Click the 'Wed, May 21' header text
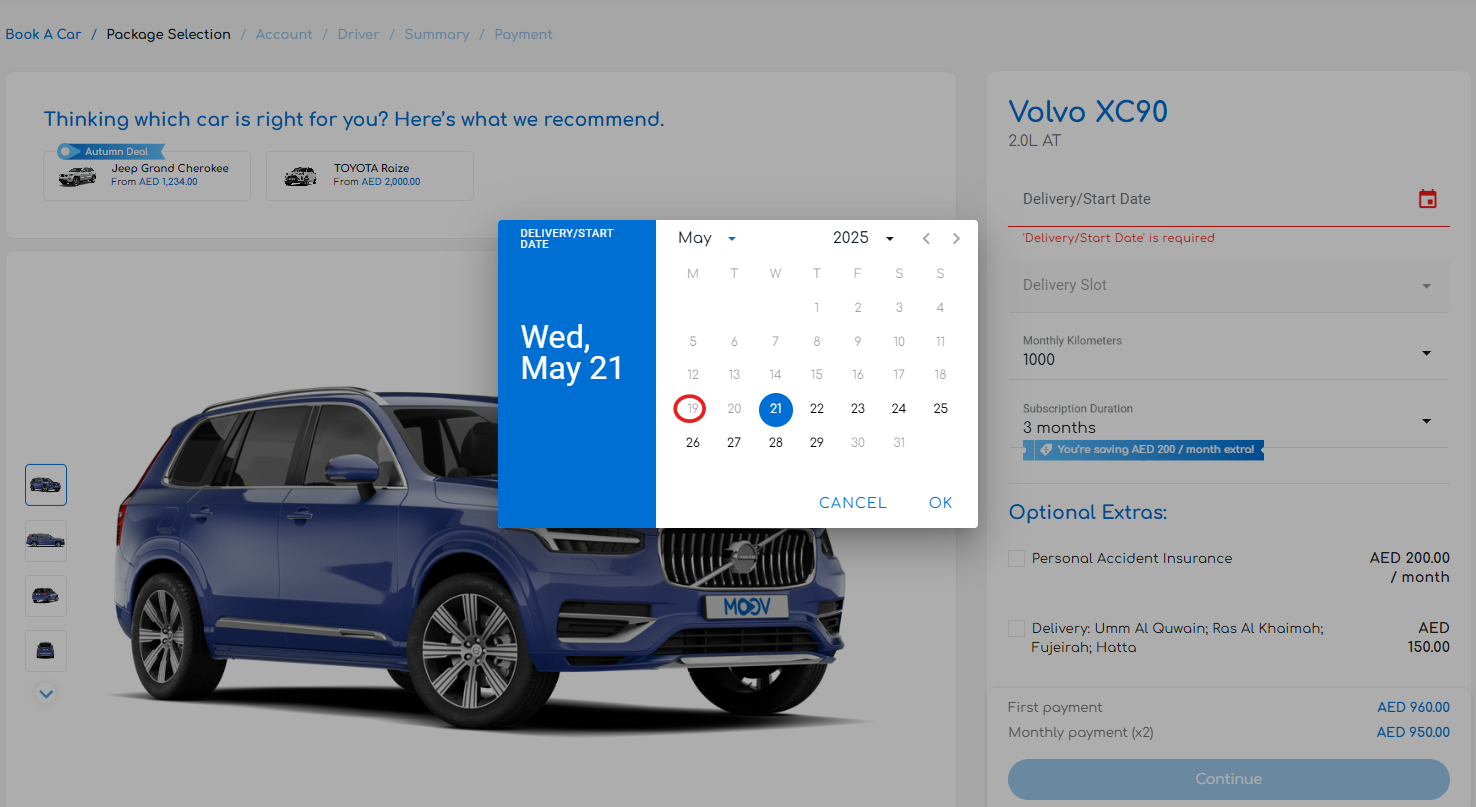Image resolution: width=1476 pixels, height=807 pixels. point(571,352)
